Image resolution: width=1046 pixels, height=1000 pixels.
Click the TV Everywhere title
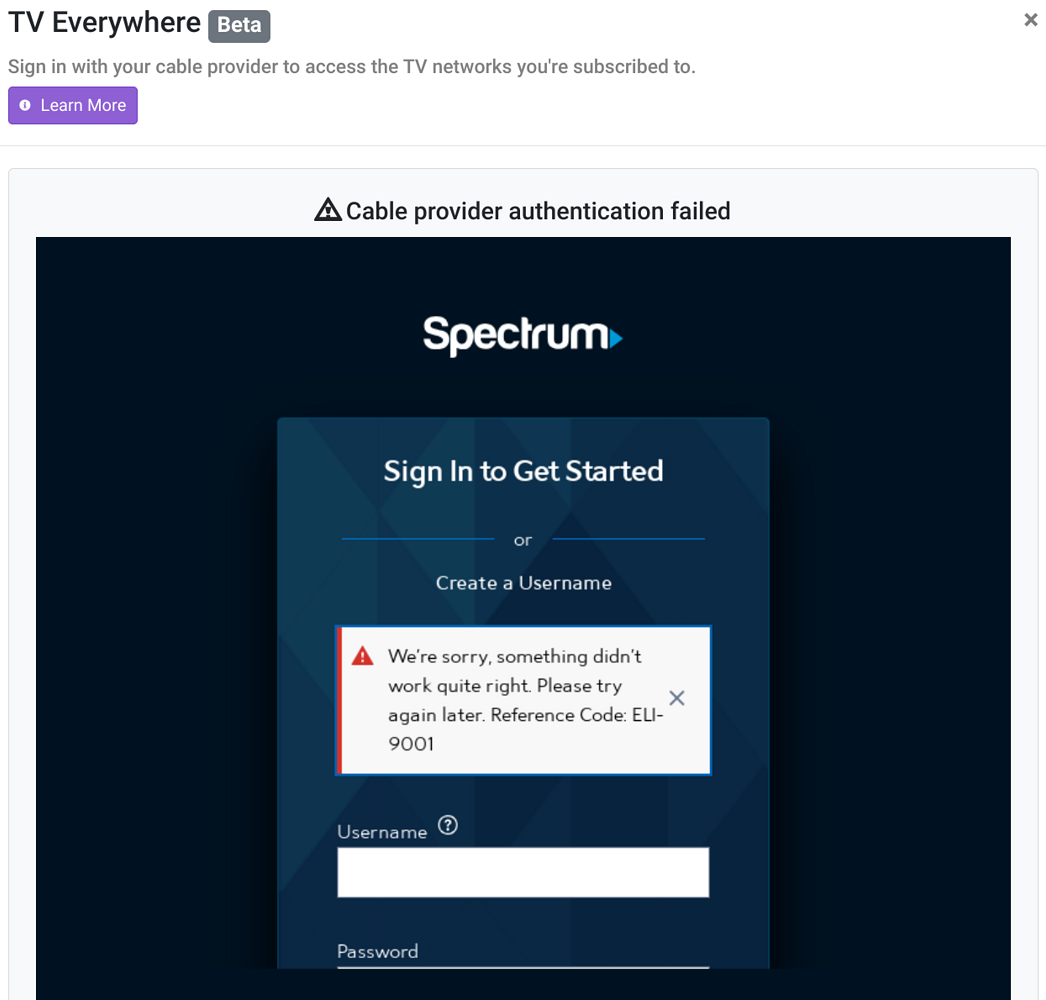coord(104,22)
